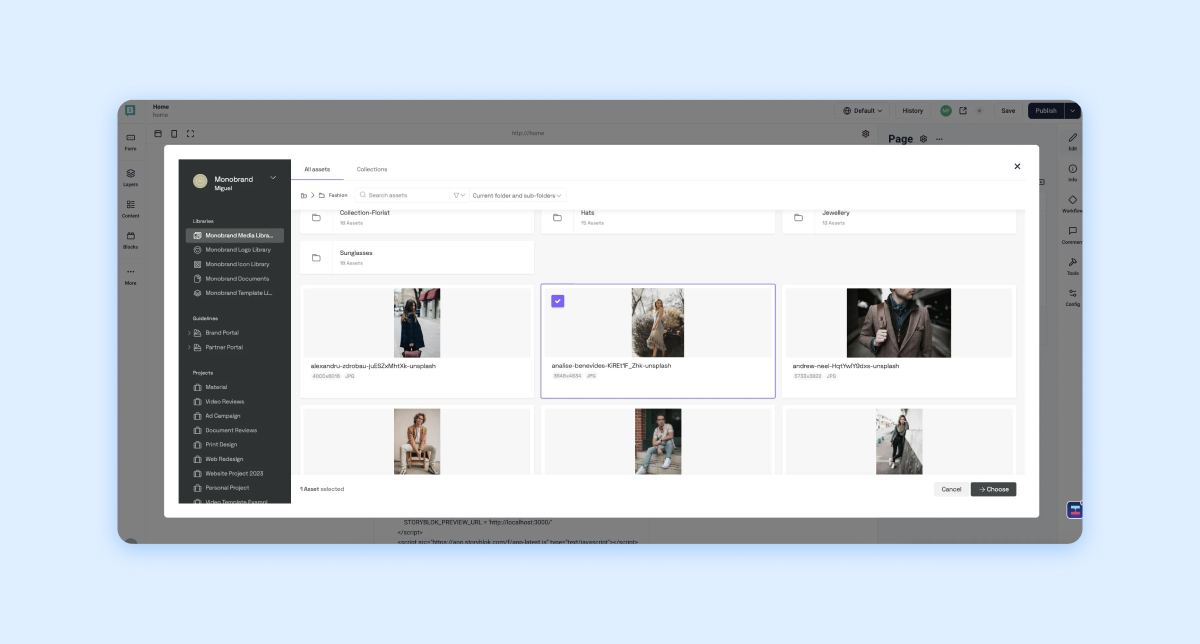This screenshot has width=1200, height=644.
Task: Open the Tools panel on right rail
Action: coord(1072,266)
